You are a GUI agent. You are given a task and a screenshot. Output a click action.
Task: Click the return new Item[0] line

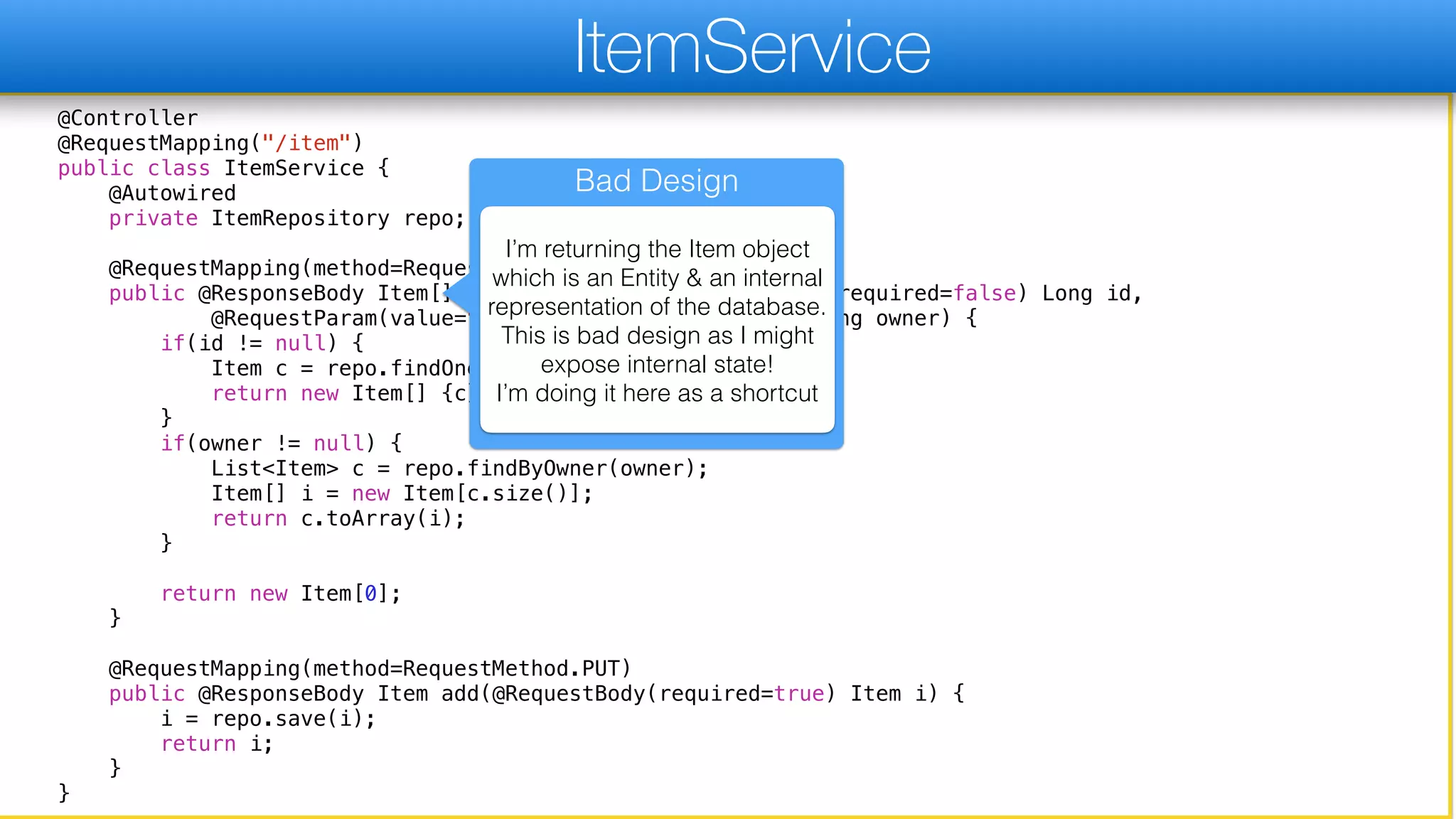click(281, 594)
